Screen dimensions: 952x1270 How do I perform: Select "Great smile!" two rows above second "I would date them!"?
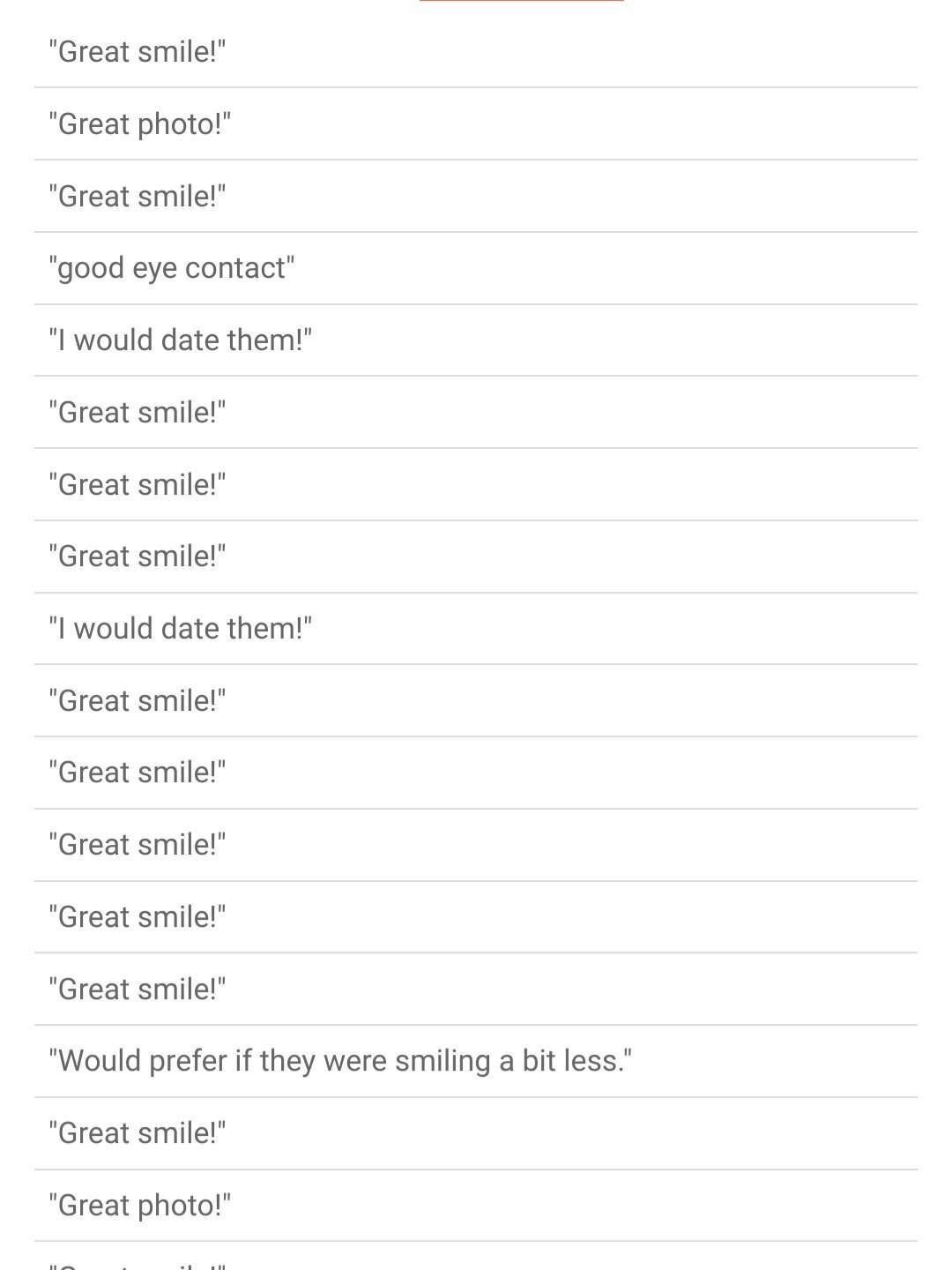[x=138, y=485]
